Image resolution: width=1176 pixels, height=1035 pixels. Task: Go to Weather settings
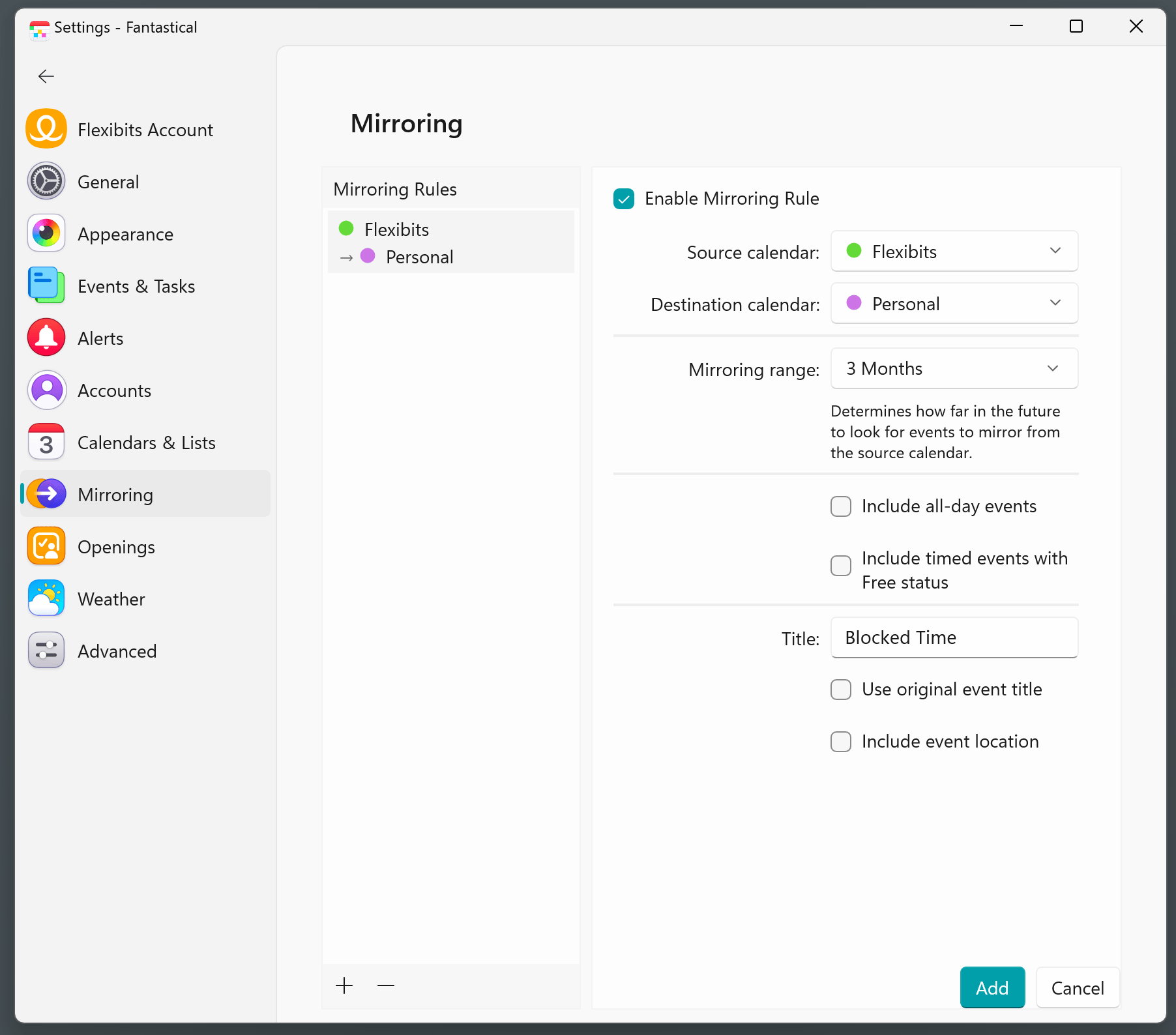(x=145, y=598)
